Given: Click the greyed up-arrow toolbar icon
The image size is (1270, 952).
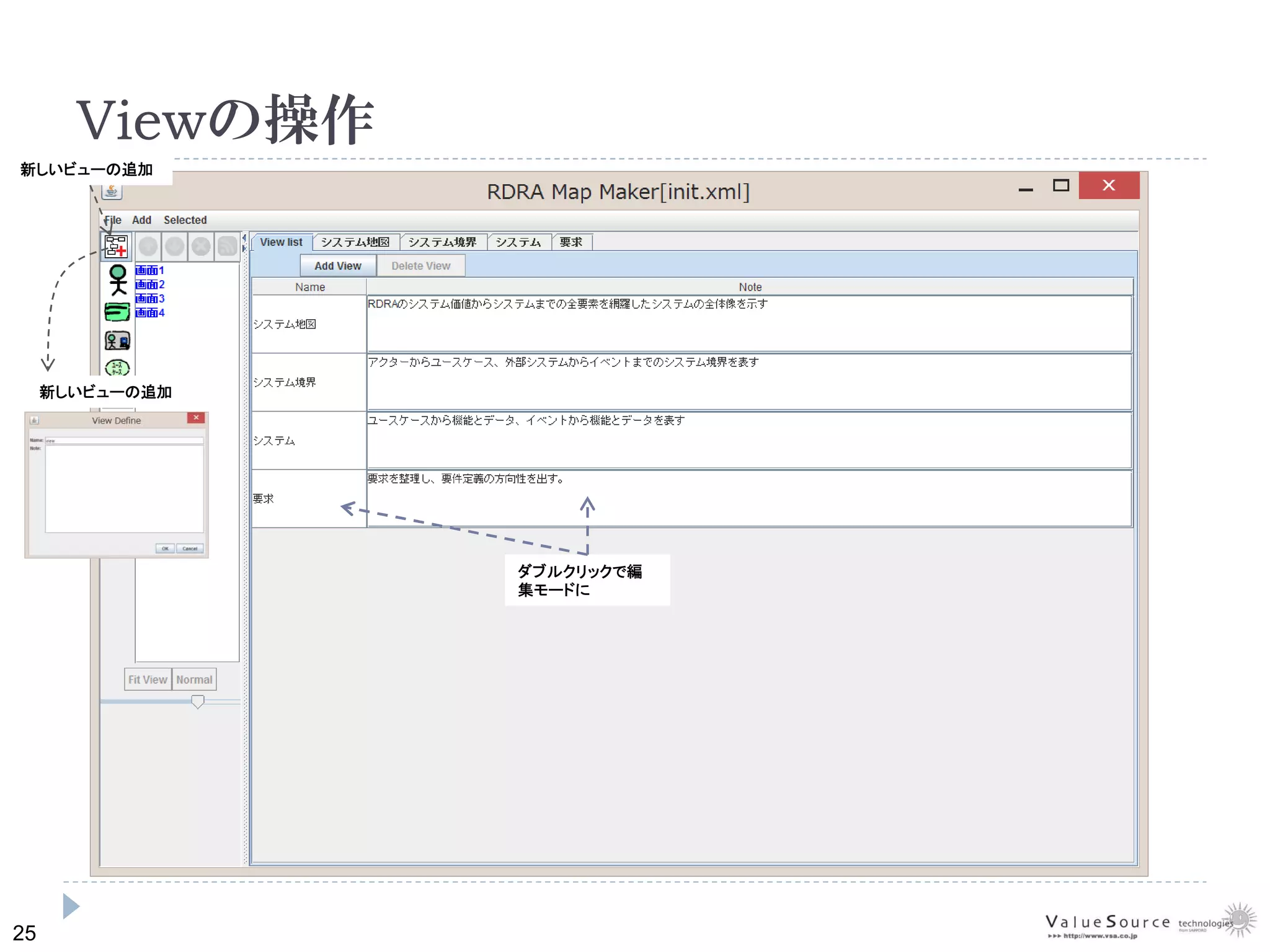Looking at the screenshot, I should (x=148, y=247).
